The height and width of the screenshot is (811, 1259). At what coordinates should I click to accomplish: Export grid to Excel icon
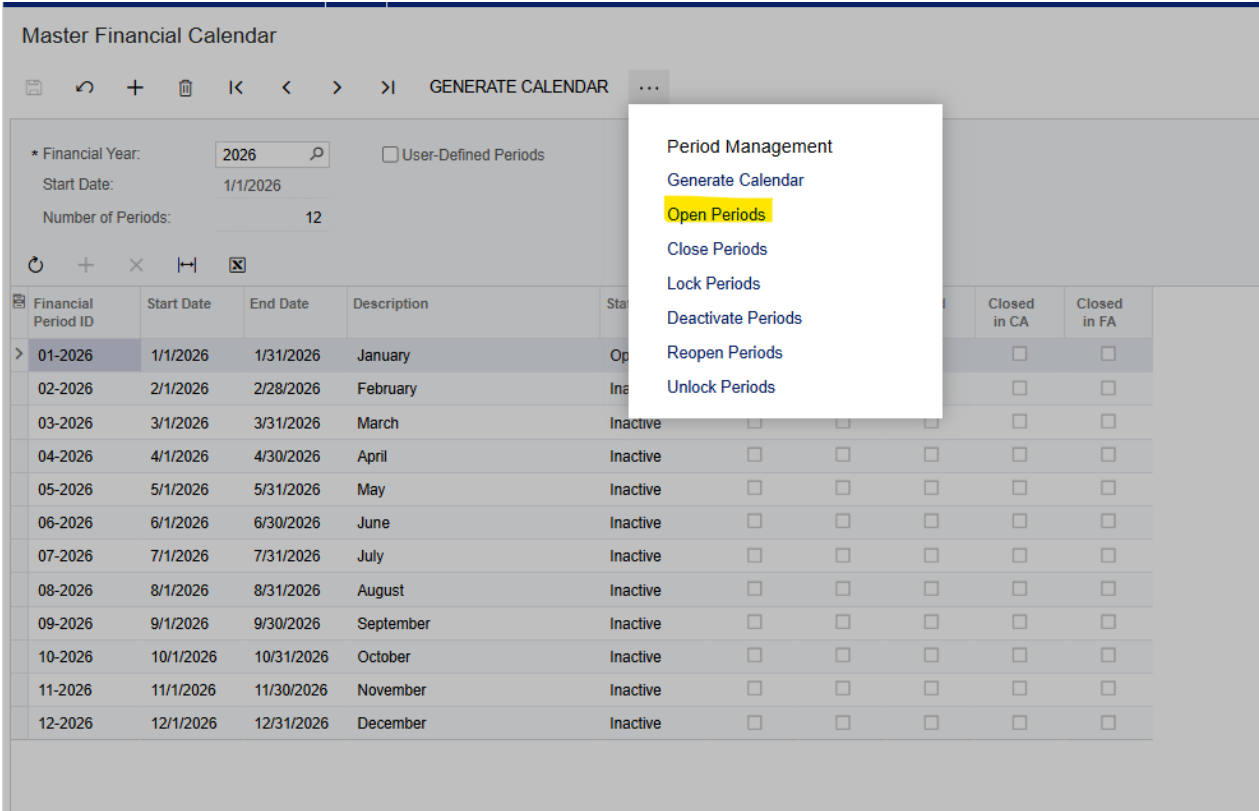click(237, 265)
